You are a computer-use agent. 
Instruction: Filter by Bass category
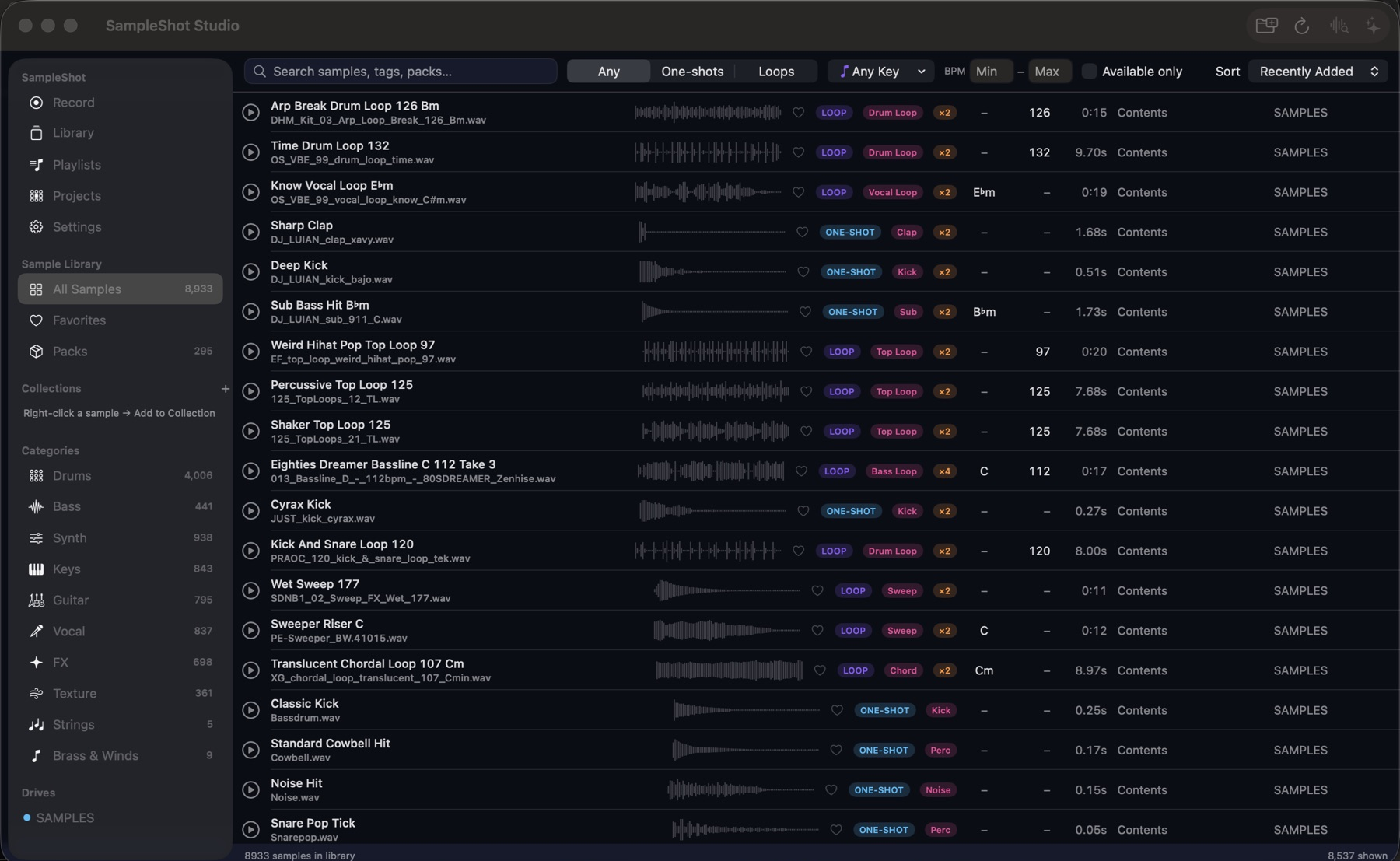pyautogui.click(x=120, y=507)
